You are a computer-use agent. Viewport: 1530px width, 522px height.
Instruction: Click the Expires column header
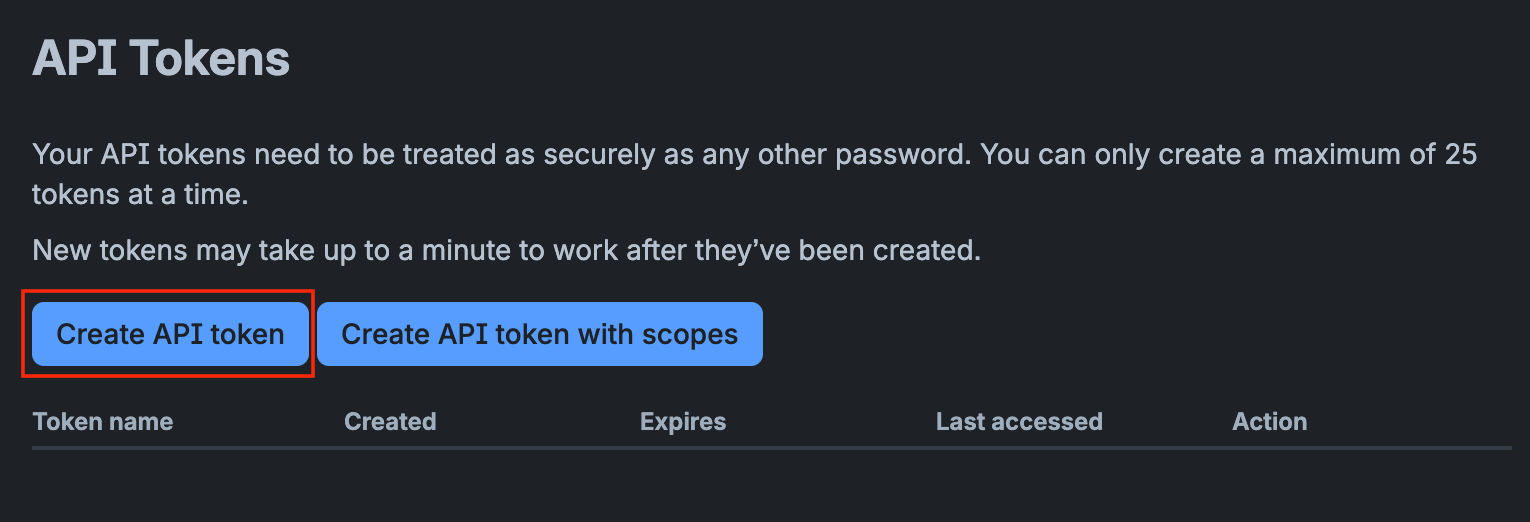[683, 421]
